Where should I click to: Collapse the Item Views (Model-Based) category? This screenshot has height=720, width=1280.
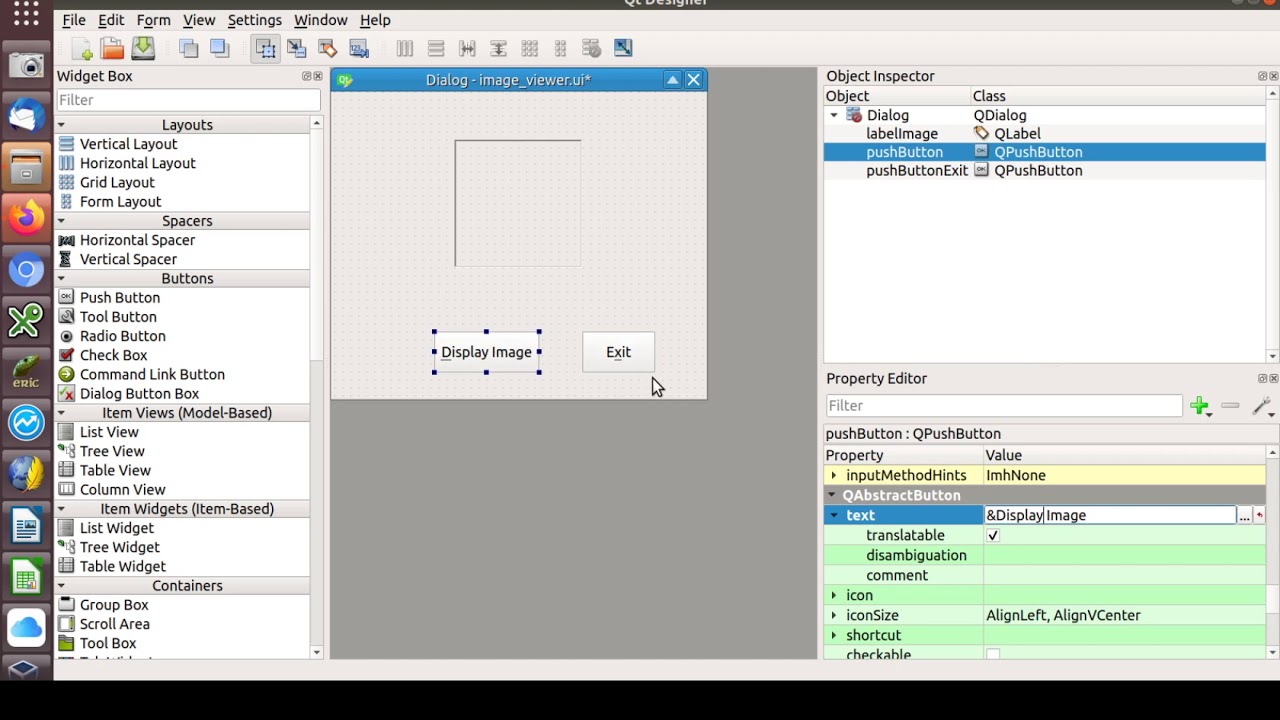pyautogui.click(x=61, y=413)
